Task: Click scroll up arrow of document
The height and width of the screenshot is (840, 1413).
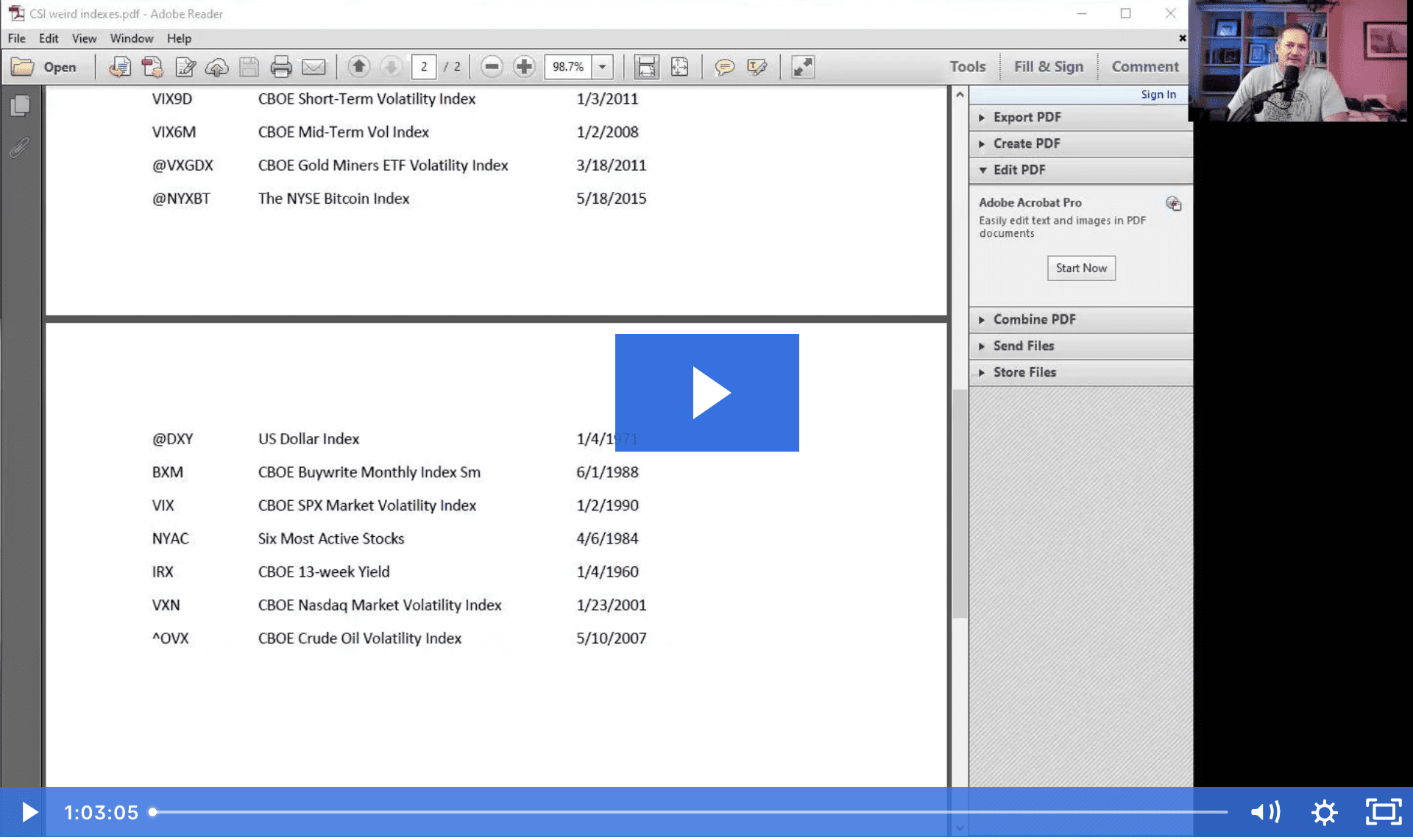Action: click(960, 95)
